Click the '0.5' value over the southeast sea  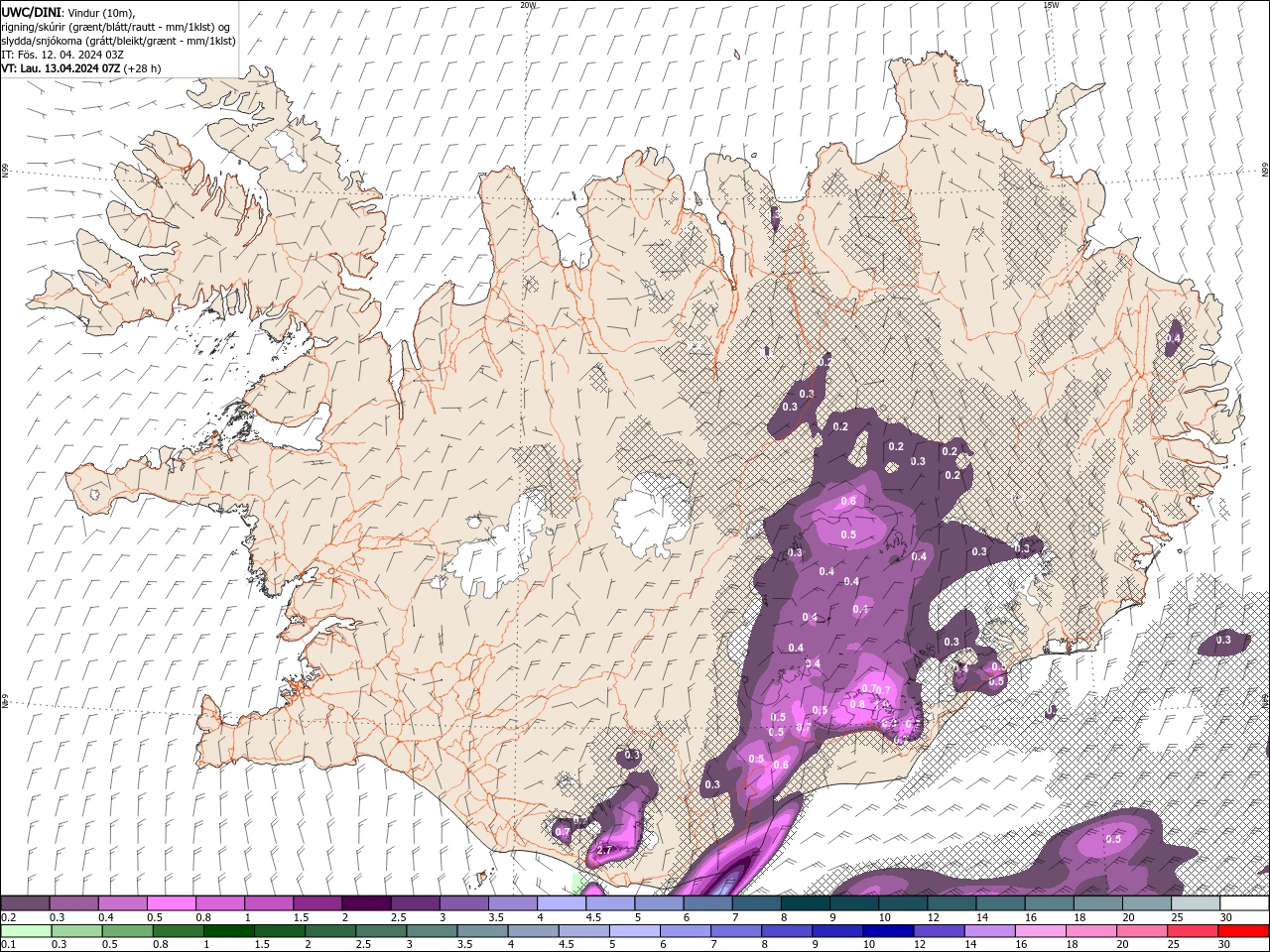[1113, 839]
